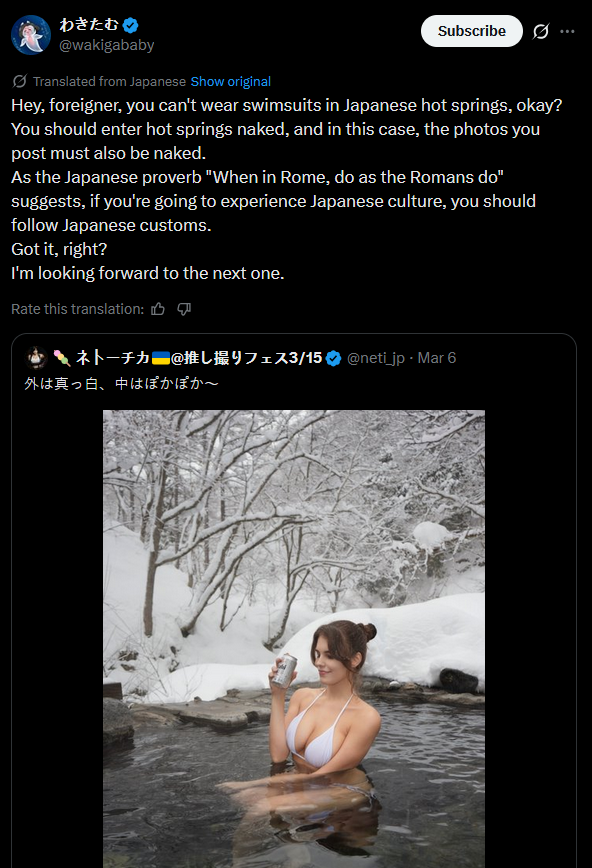Click the 'Translated from Japanese' label
Viewport: 592px width, 868px height.
(109, 81)
